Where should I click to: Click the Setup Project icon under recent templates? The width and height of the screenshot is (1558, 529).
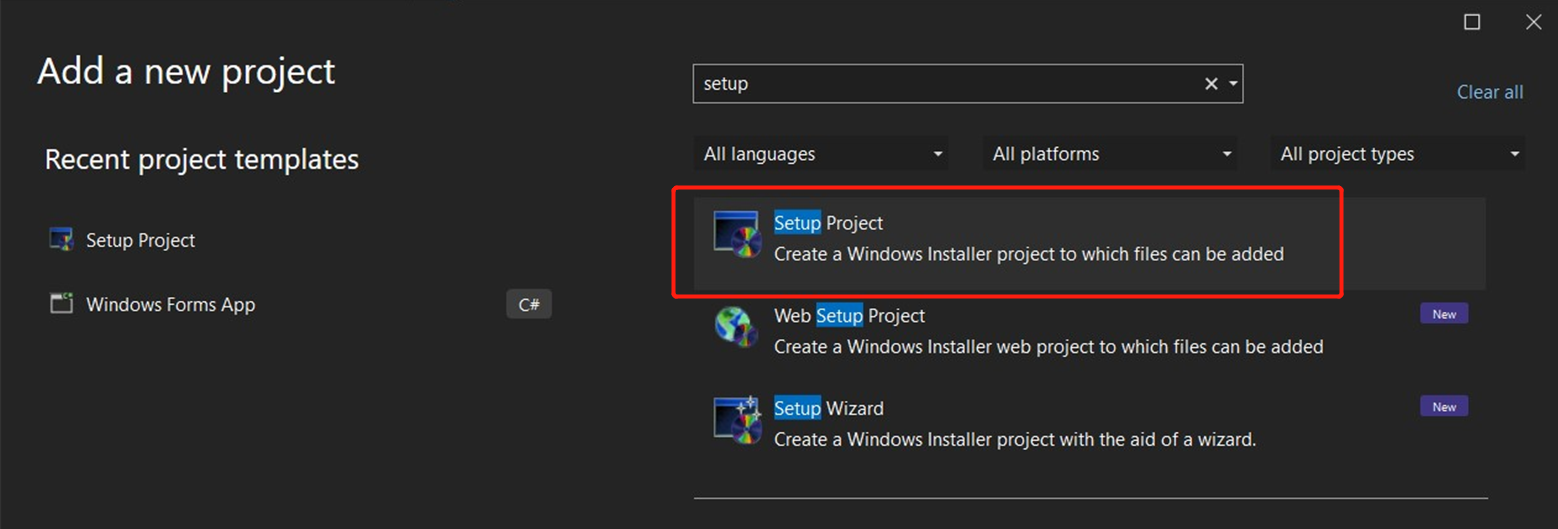pos(62,240)
